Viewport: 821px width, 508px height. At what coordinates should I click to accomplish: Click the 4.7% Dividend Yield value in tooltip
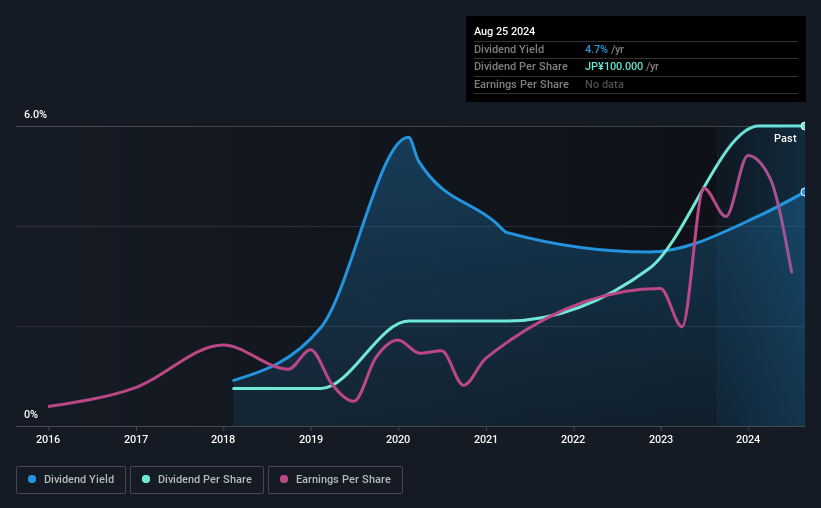(596, 49)
